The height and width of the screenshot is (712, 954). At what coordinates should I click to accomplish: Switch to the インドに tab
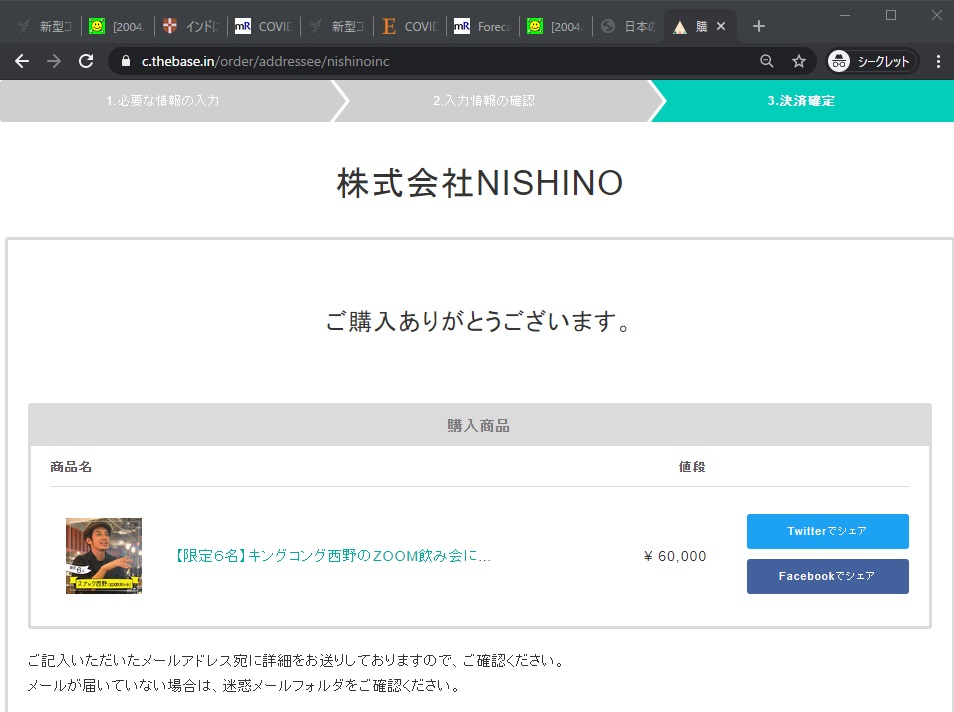tap(190, 26)
